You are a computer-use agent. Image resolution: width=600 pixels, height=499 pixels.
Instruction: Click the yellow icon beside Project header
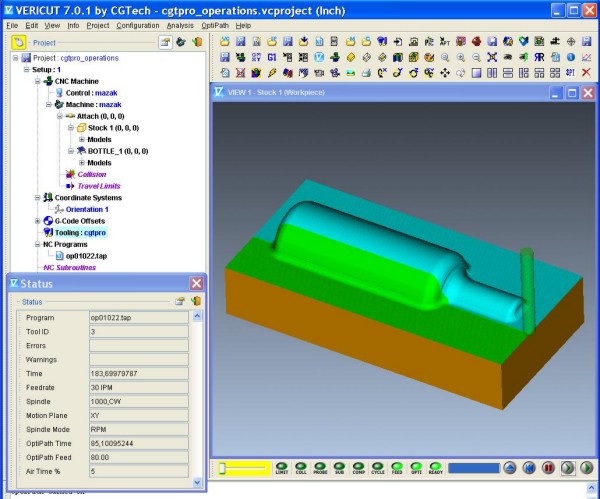click(x=18, y=42)
